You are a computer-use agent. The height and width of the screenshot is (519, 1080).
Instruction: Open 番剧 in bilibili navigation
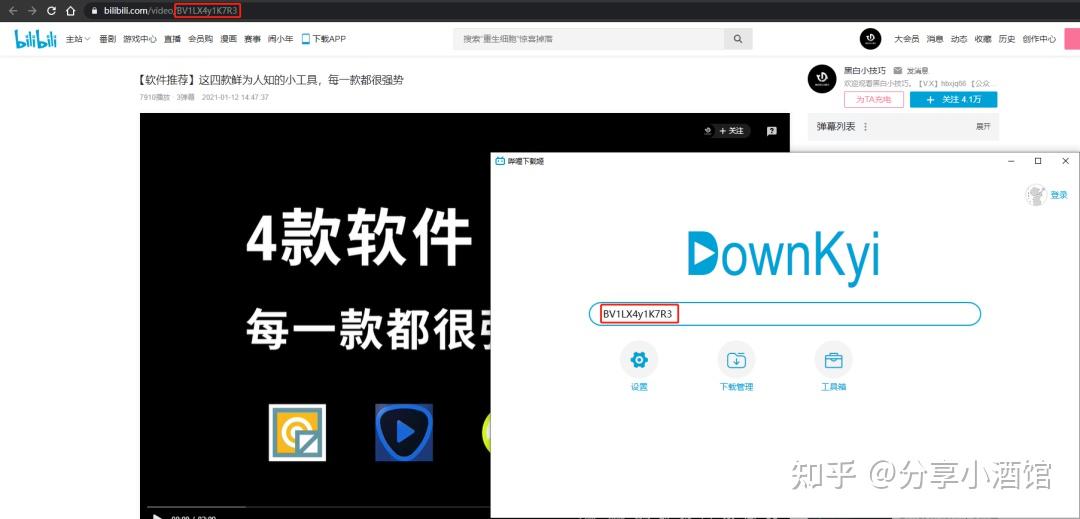coord(107,39)
